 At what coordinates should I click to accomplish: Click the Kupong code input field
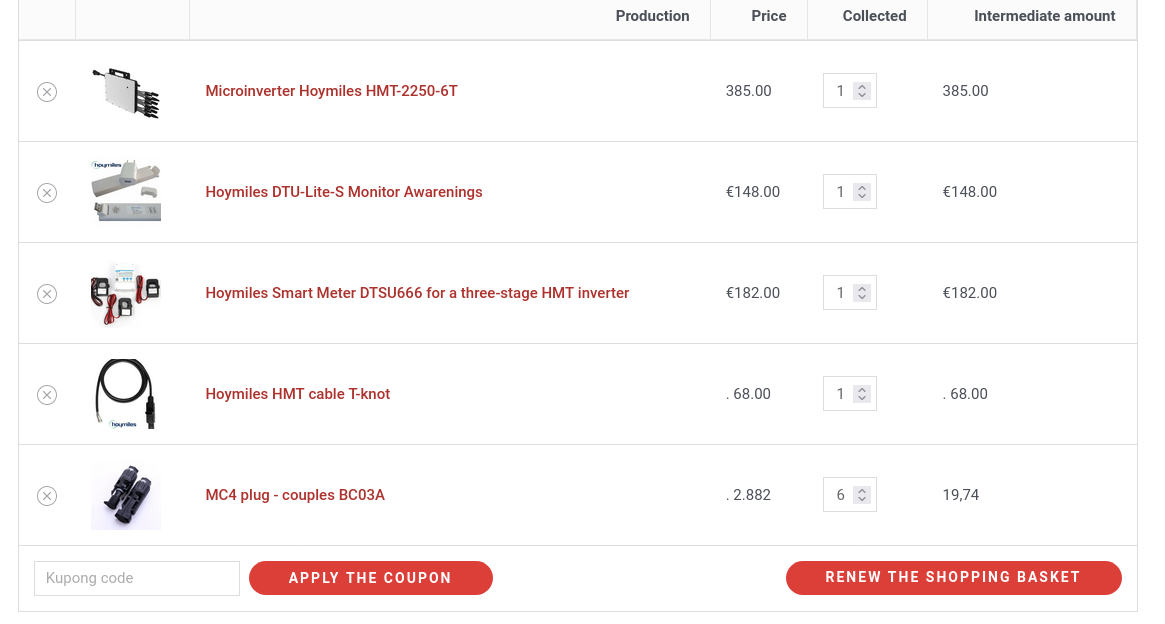(137, 578)
